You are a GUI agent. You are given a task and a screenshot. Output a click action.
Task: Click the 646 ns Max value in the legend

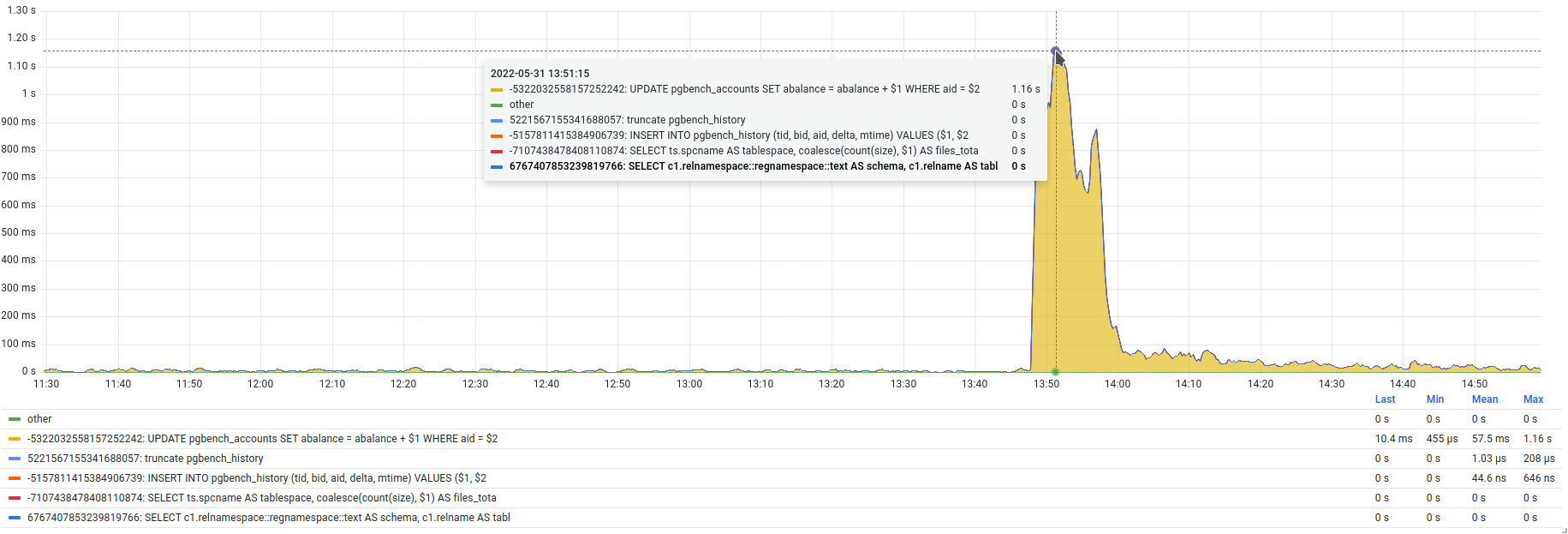point(1539,478)
